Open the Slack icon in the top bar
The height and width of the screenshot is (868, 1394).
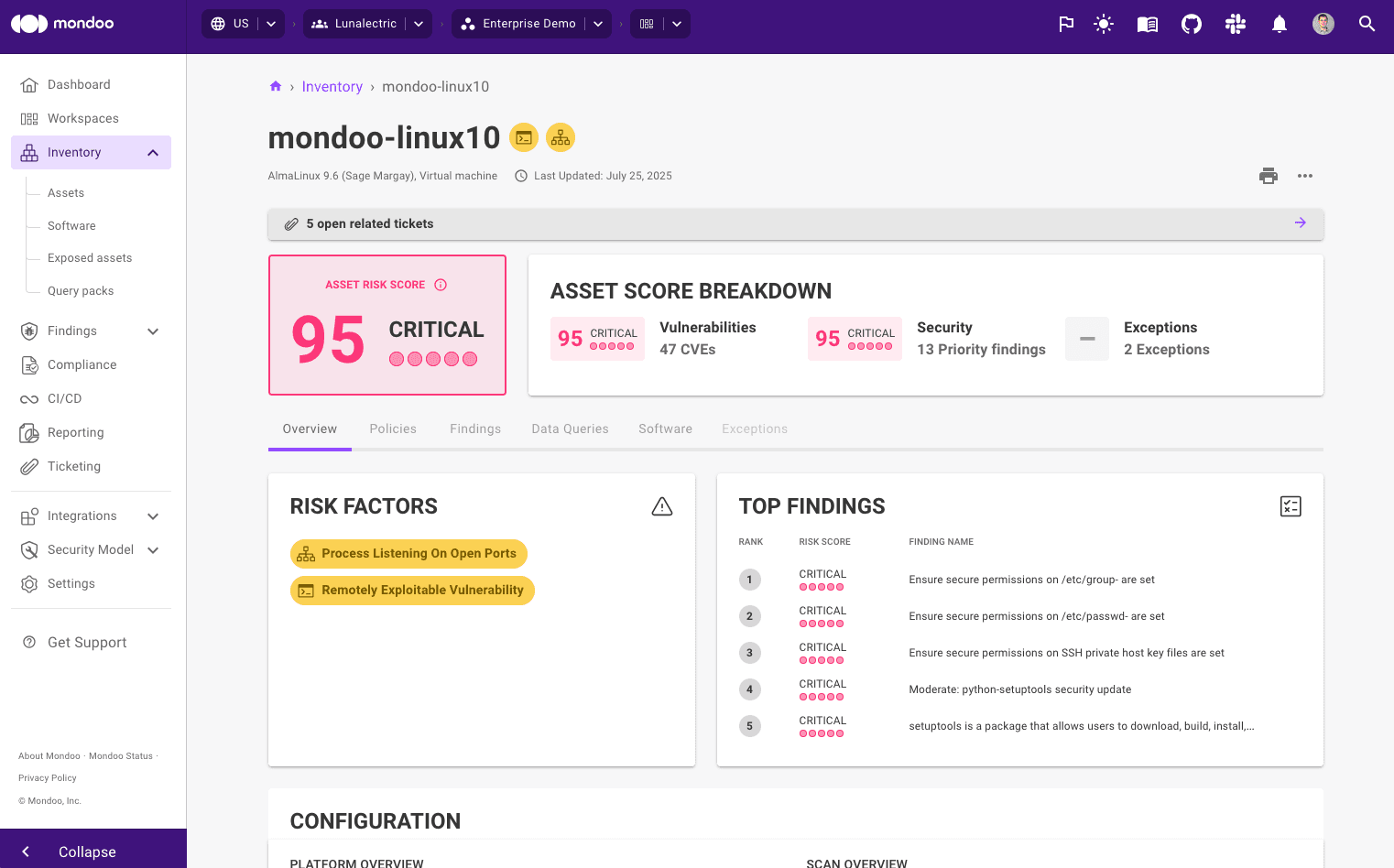[1236, 24]
